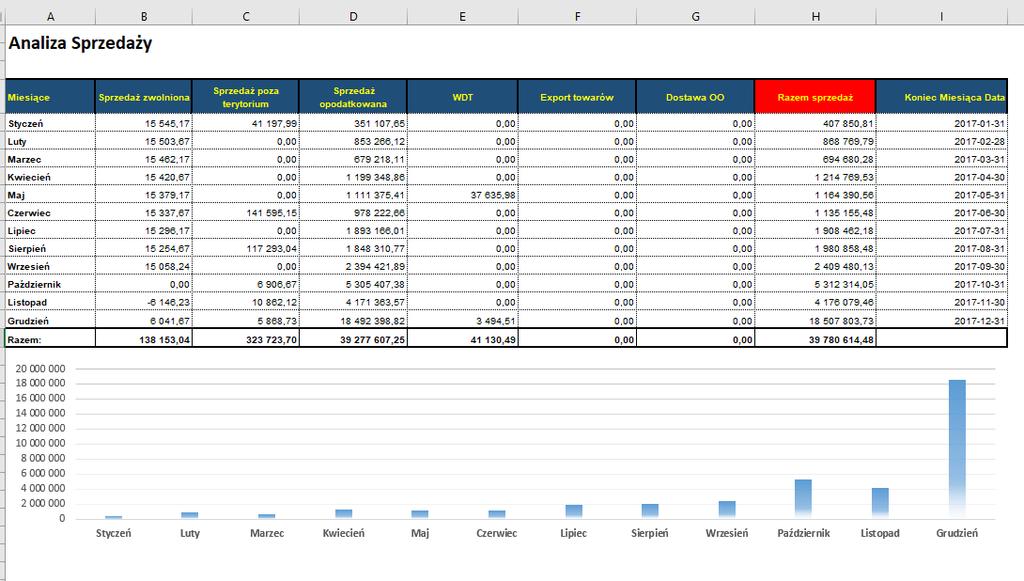The image size is (1024, 581).
Task: Click the Grudzień bar in the chart
Action: click(x=957, y=449)
